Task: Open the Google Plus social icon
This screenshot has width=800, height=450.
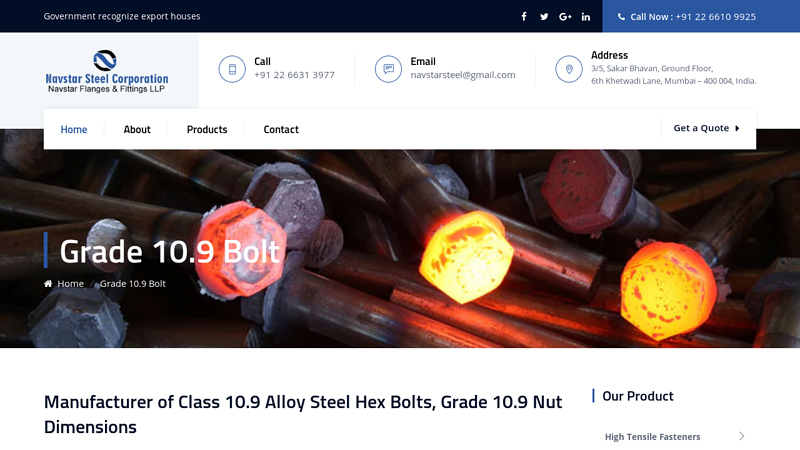Action: click(565, 16)
